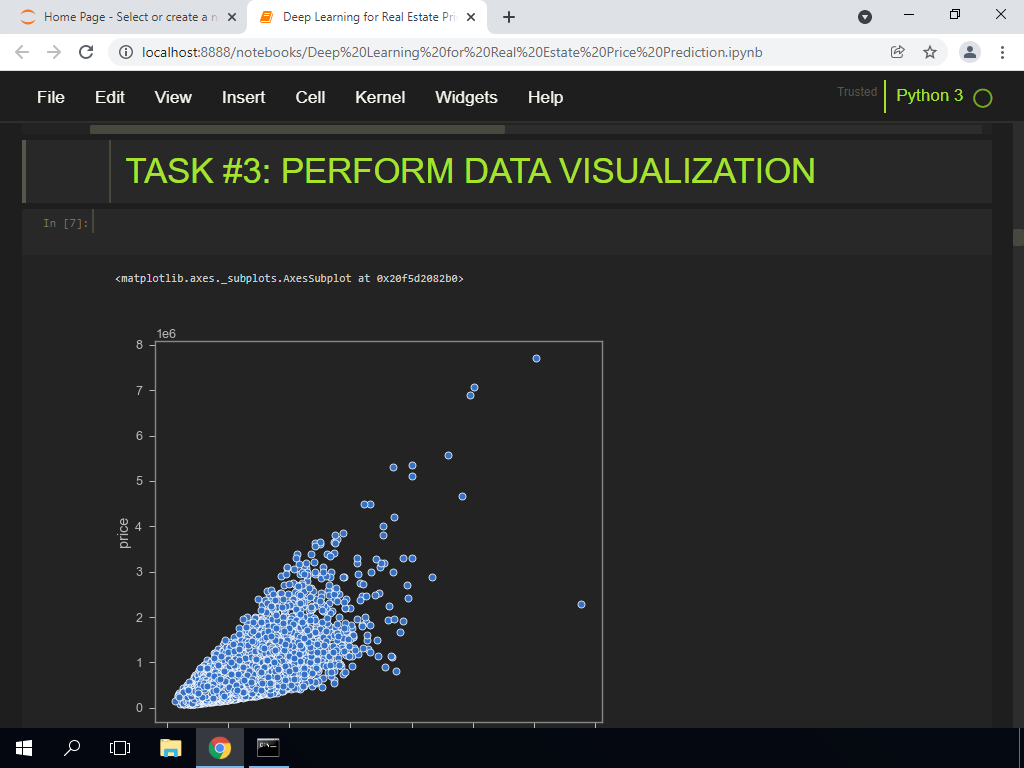Click the horizontal scrollbar above the heading
The image size is (1024, 768).
[297, 129]
